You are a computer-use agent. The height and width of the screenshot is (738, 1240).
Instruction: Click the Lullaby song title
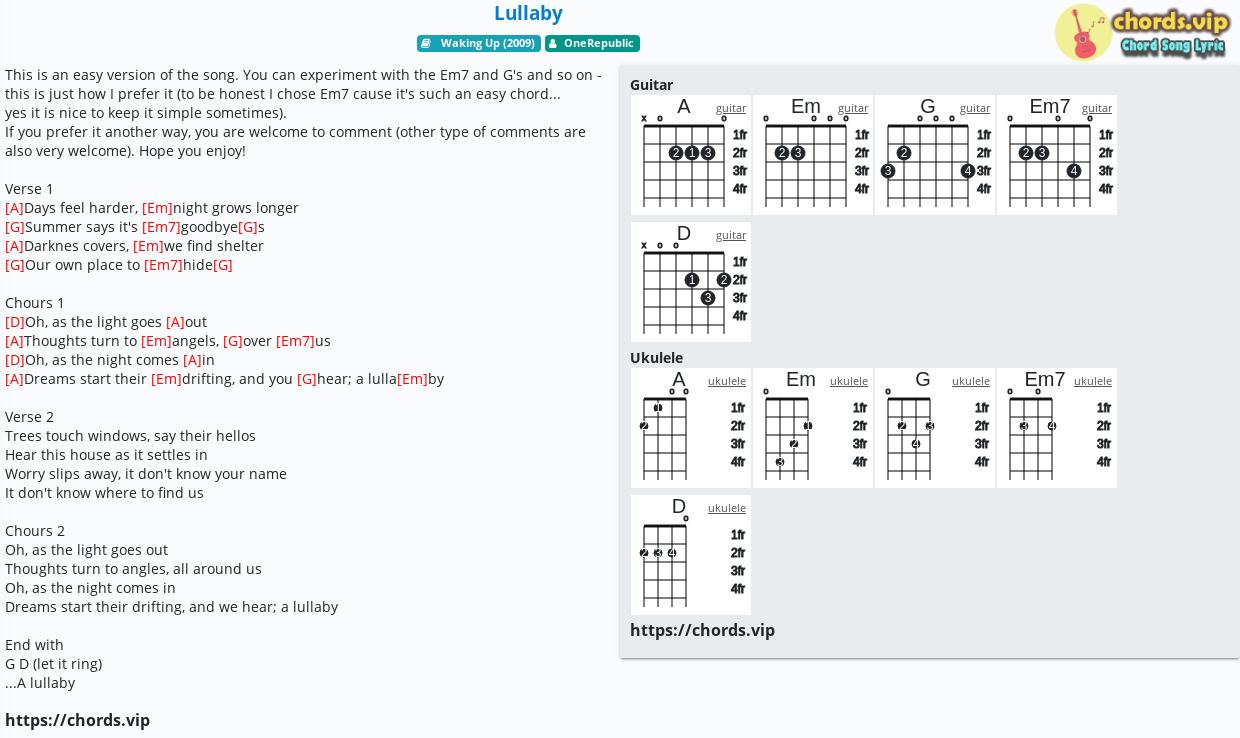point(528,13)
